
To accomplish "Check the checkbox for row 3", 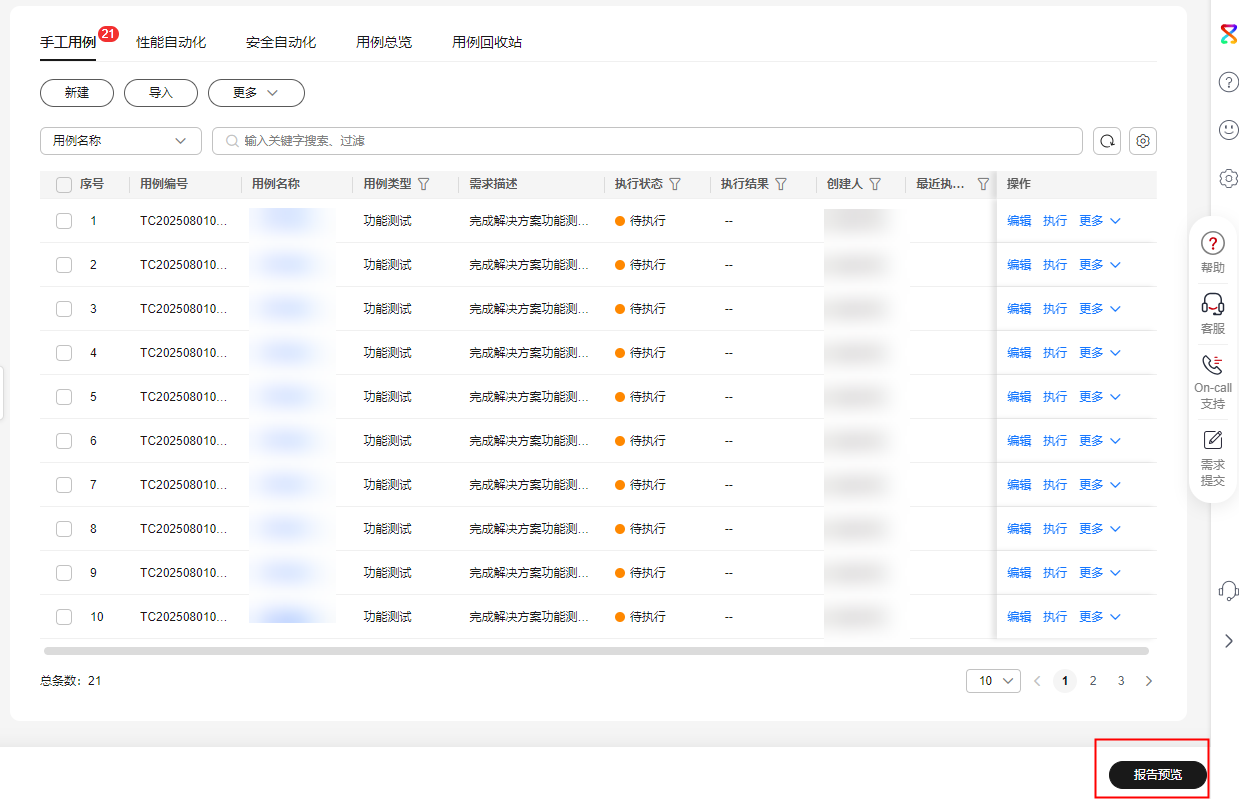I will [x=64, y=309].
